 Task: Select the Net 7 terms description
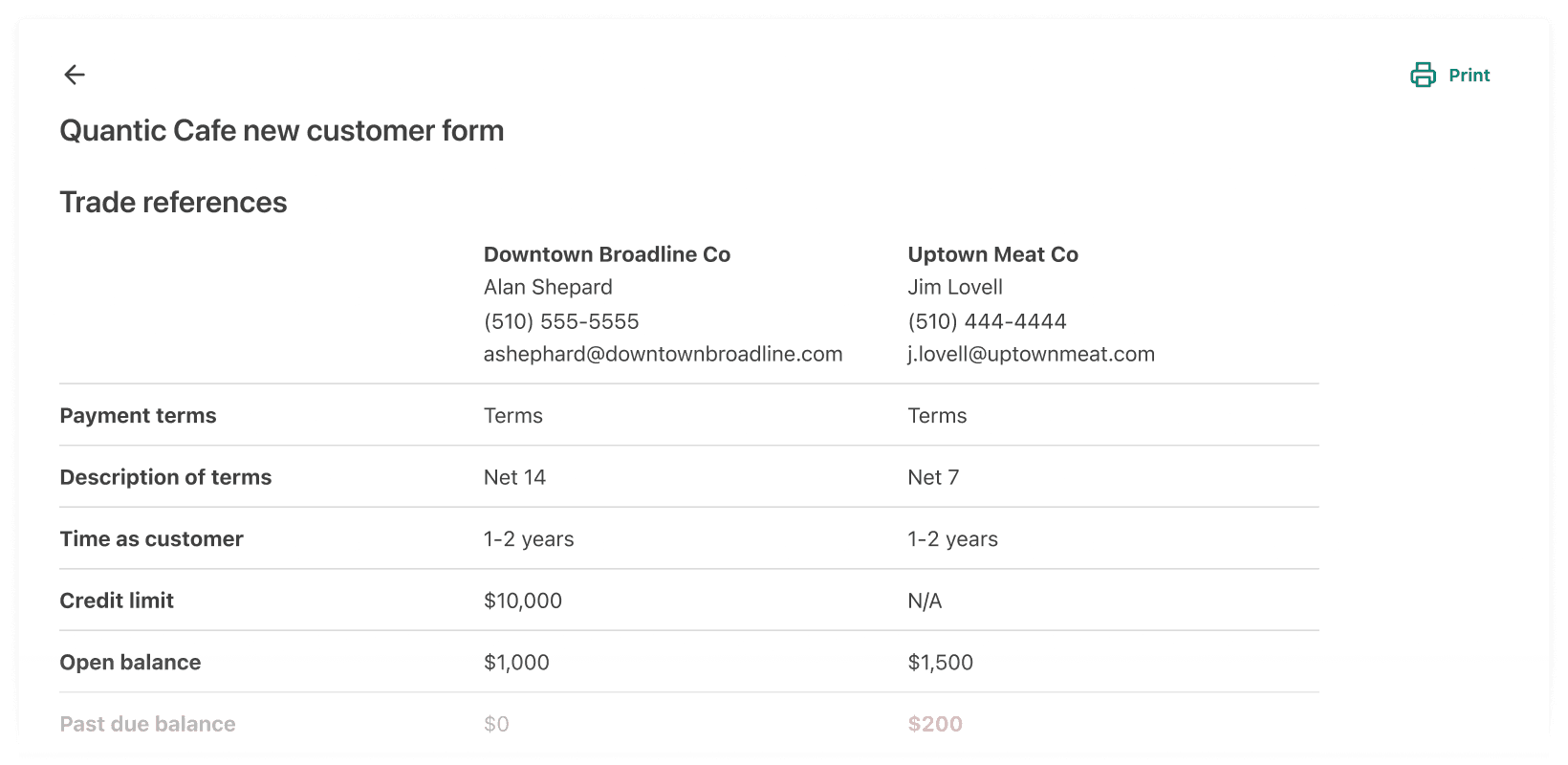(x=933, y=477)
